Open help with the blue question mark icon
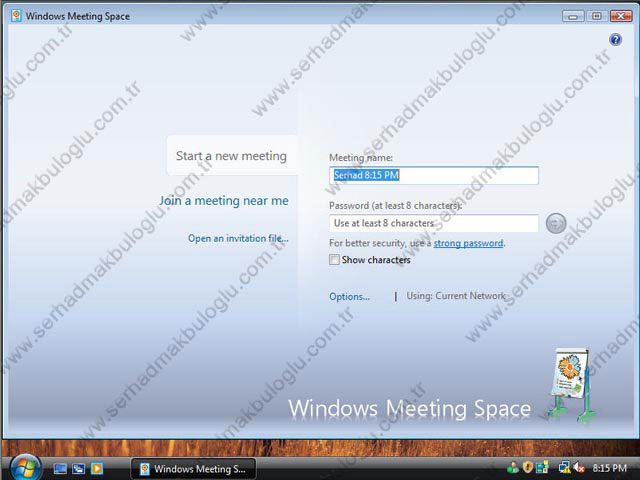This screenshot has height=480, width=640. (x=616, y=40)
